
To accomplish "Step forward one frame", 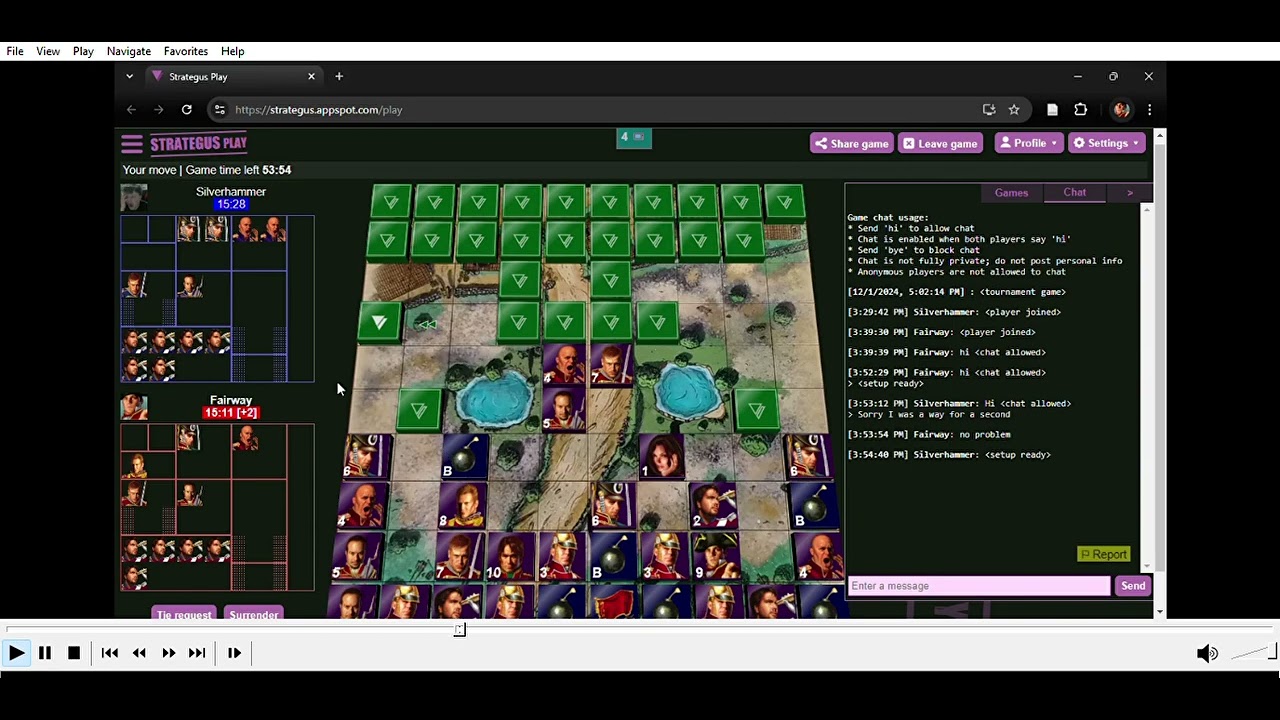I will coord(234,653).
